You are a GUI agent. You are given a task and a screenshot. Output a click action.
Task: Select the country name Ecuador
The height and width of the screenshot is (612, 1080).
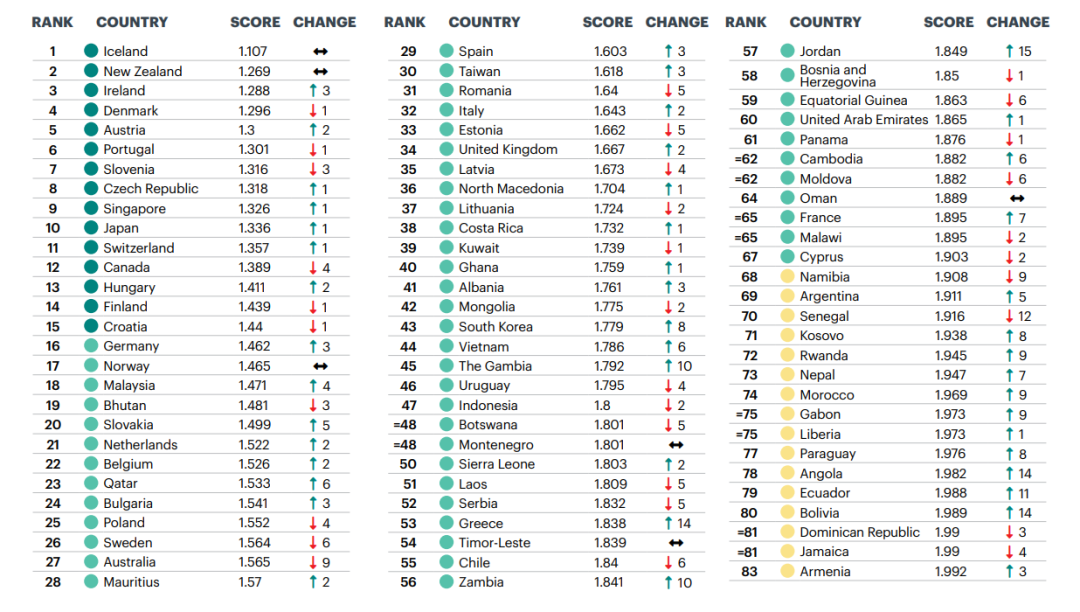click(824, 493)
